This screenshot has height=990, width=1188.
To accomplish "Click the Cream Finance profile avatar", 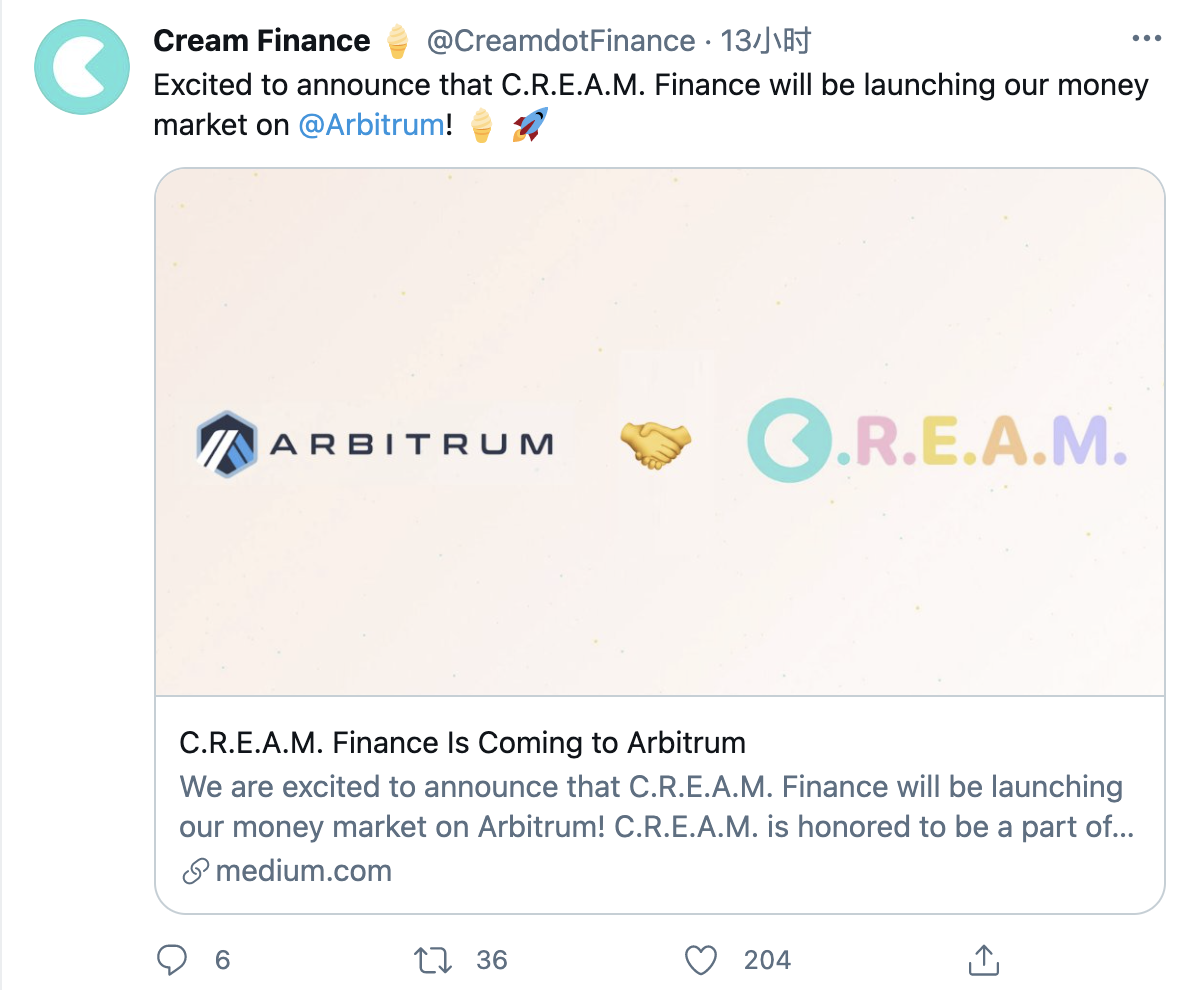I will pos(82,67).
